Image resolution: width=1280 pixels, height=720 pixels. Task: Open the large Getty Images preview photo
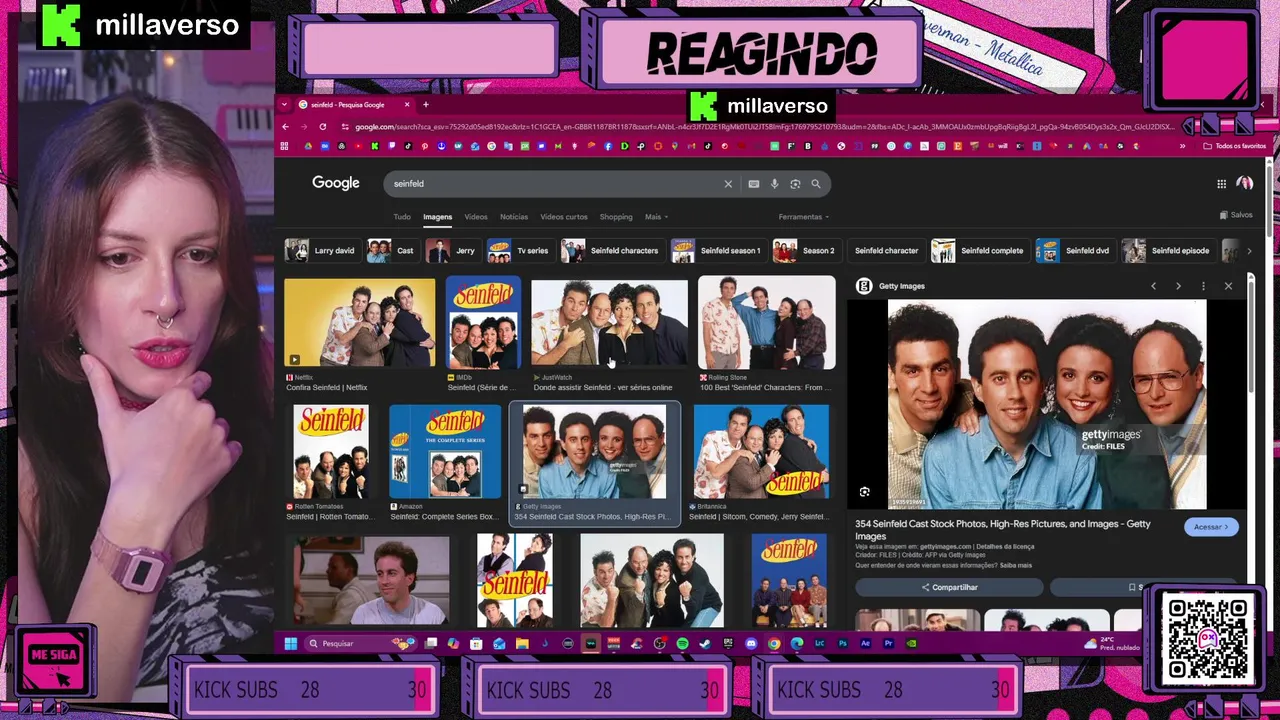[1047, 405]
